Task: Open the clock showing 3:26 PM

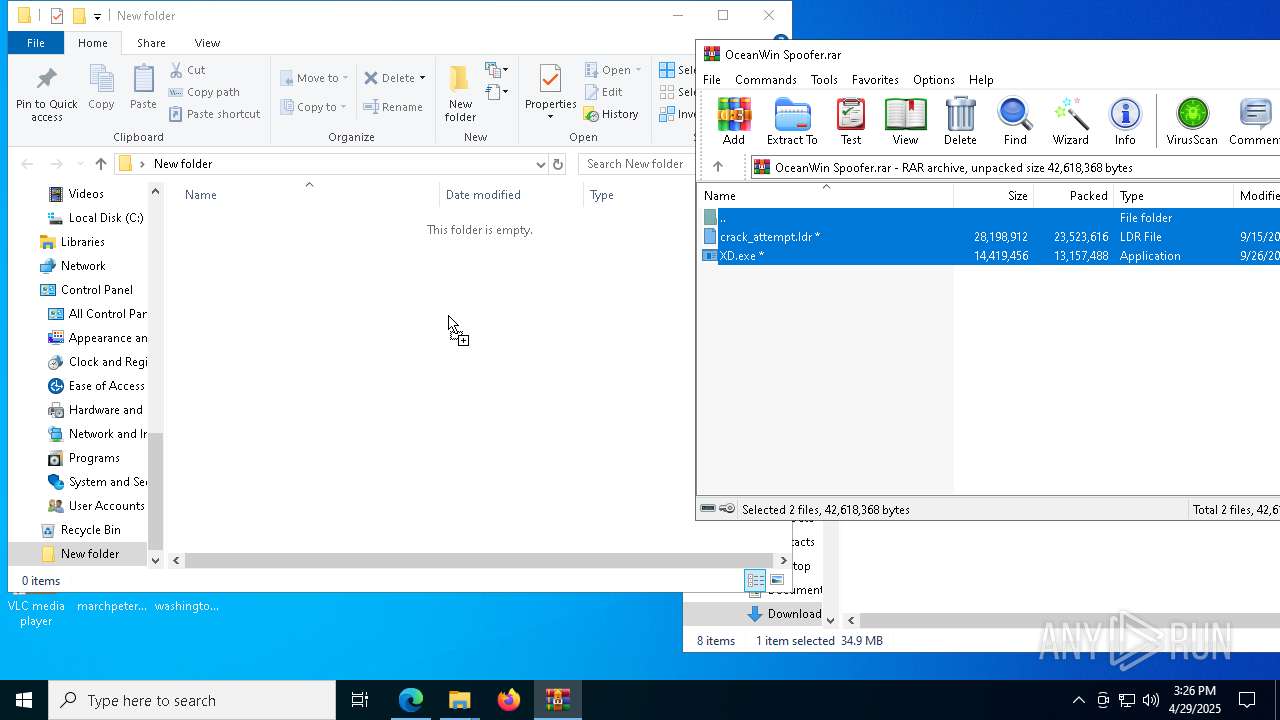Action: point(1194,700)
